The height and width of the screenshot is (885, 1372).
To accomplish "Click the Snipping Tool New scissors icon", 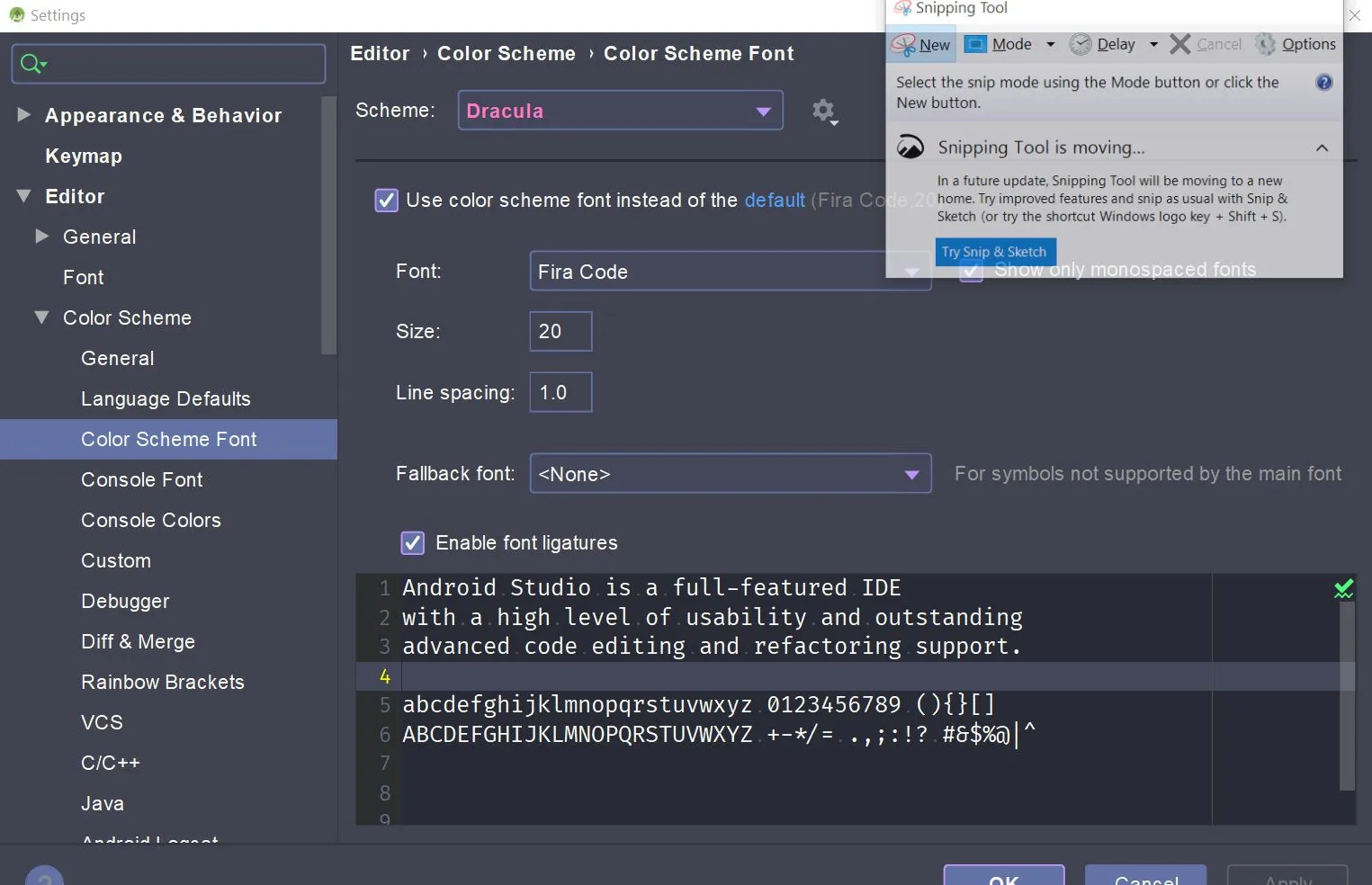I will point(903,44).
